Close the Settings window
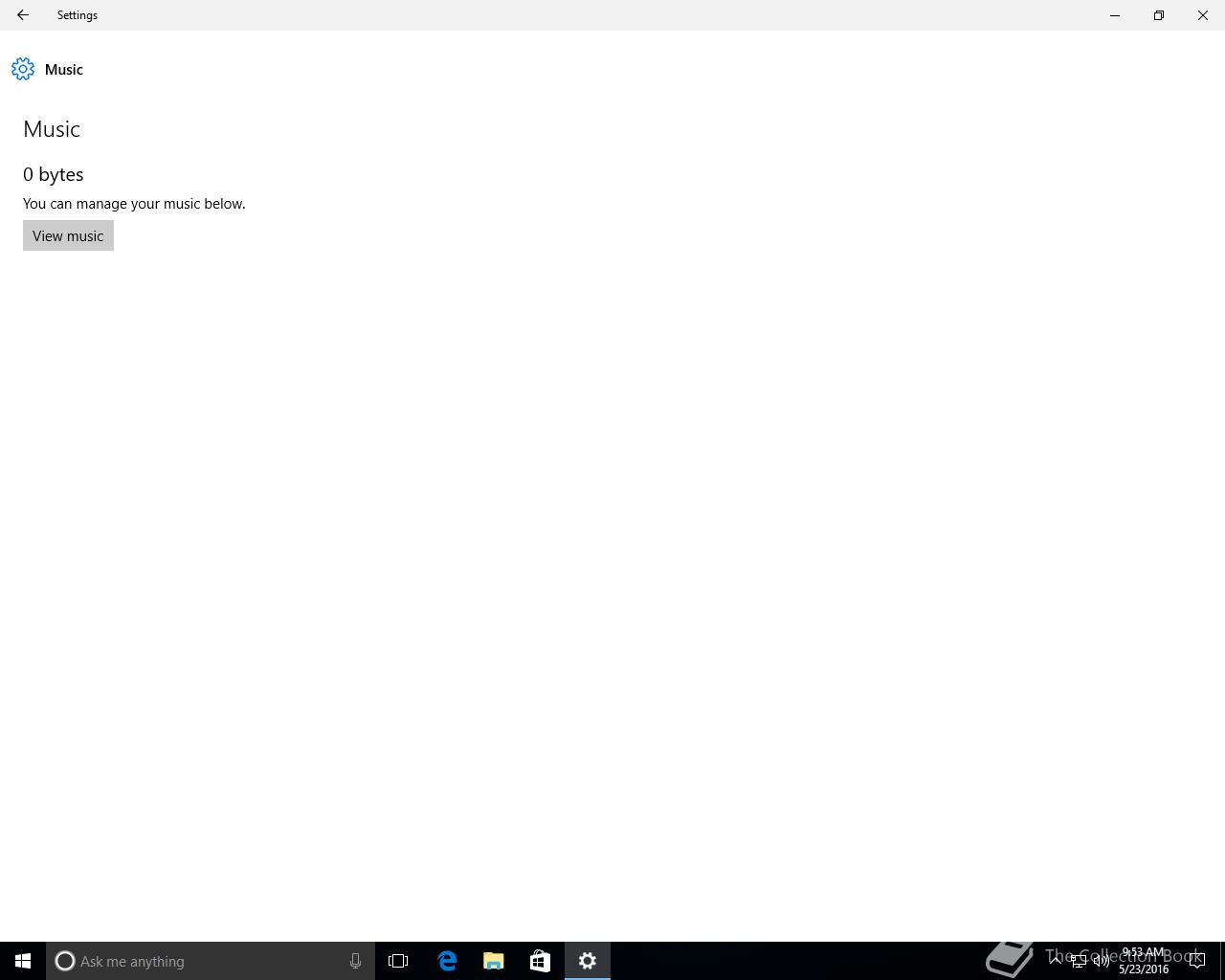This screenshot has width=1225, height=980. tap(1203, 15)
